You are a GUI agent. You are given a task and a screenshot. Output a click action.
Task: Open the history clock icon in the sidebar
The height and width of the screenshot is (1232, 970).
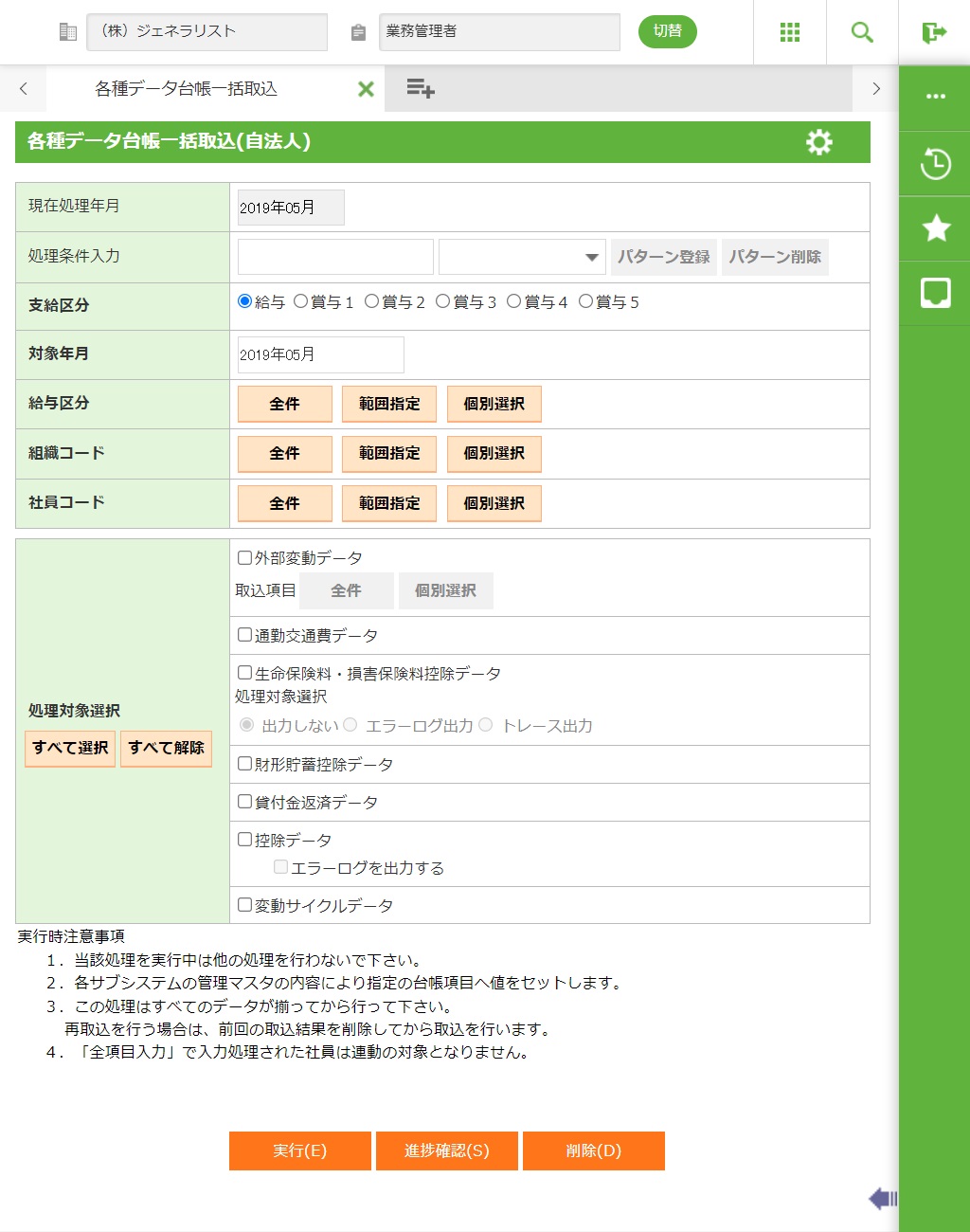coord(936,163)
